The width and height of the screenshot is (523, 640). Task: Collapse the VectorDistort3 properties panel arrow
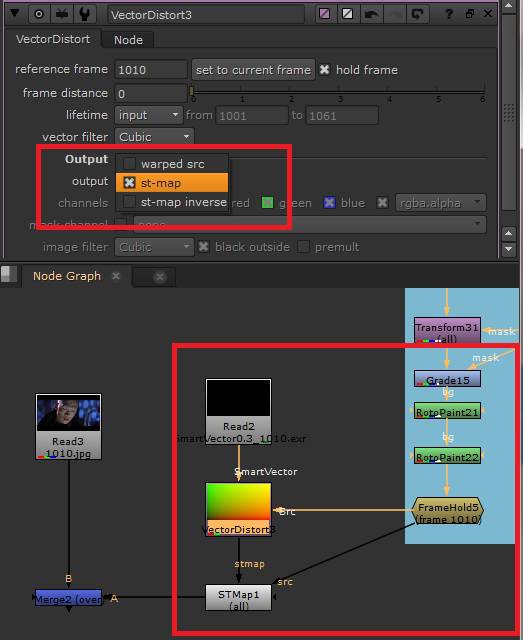click(x=15, y=13)
